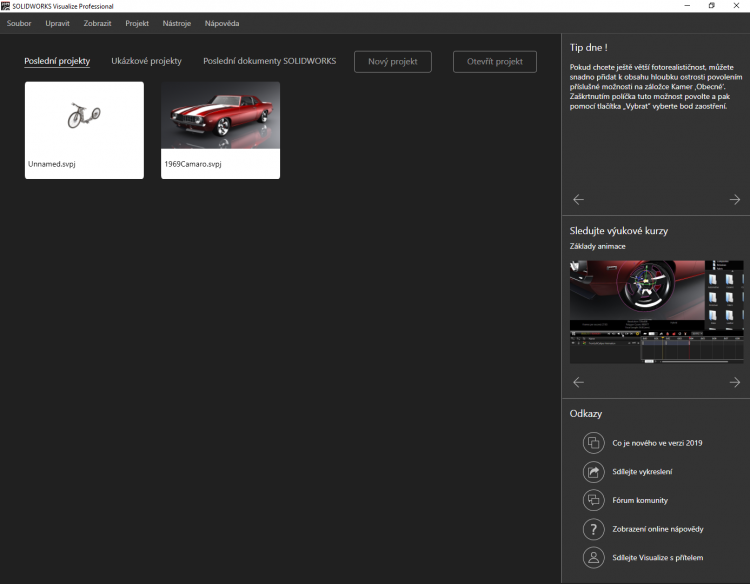Open the Upravit menu
Image resolution: width=750 pixels, height=584 pixels.
(x=57, y=23)
